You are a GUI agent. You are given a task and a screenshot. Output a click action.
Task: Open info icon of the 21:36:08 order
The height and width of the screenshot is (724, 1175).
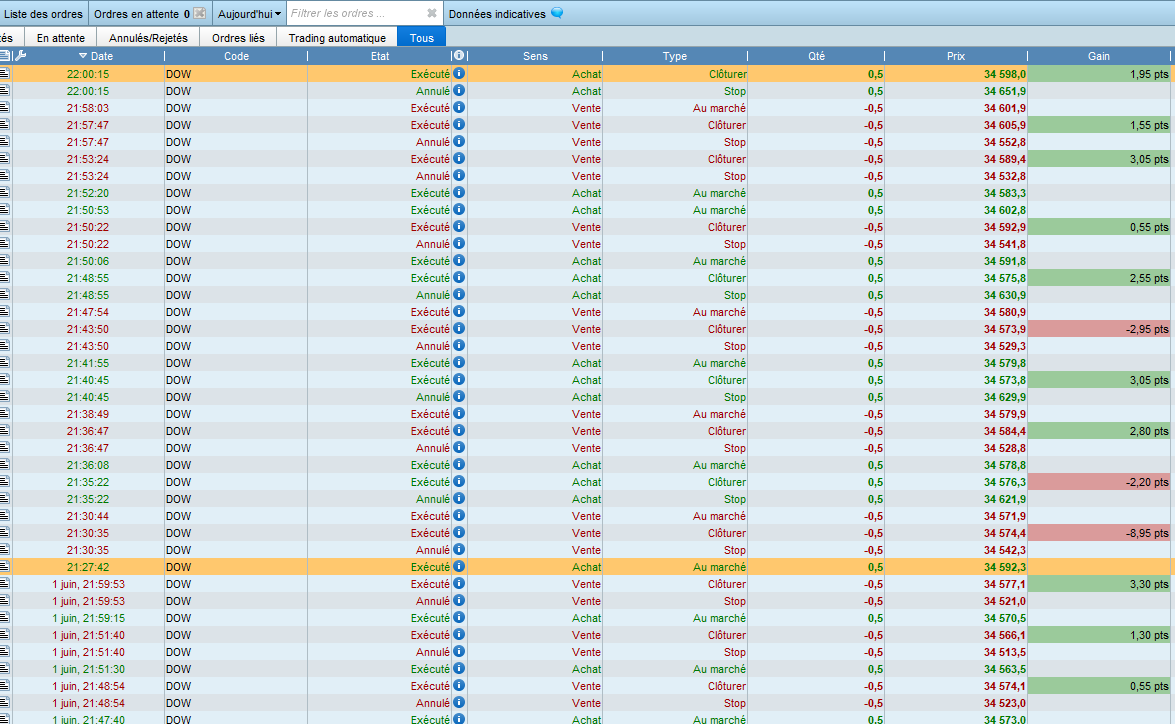pos(459,464)
